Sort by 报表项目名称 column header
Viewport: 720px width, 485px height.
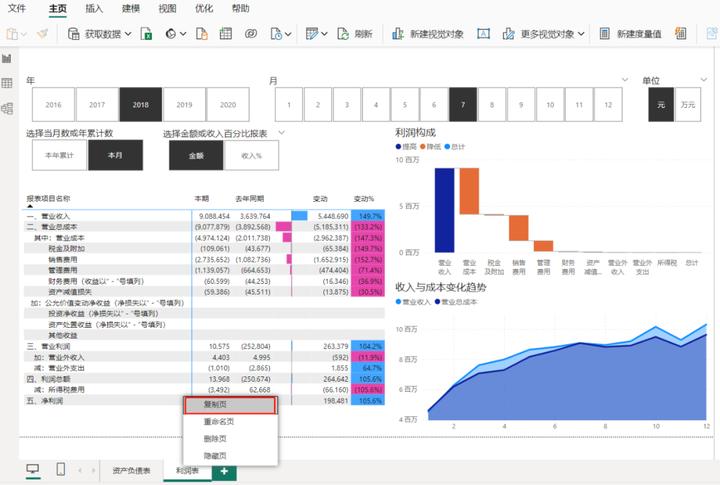[x=48, y=198]
